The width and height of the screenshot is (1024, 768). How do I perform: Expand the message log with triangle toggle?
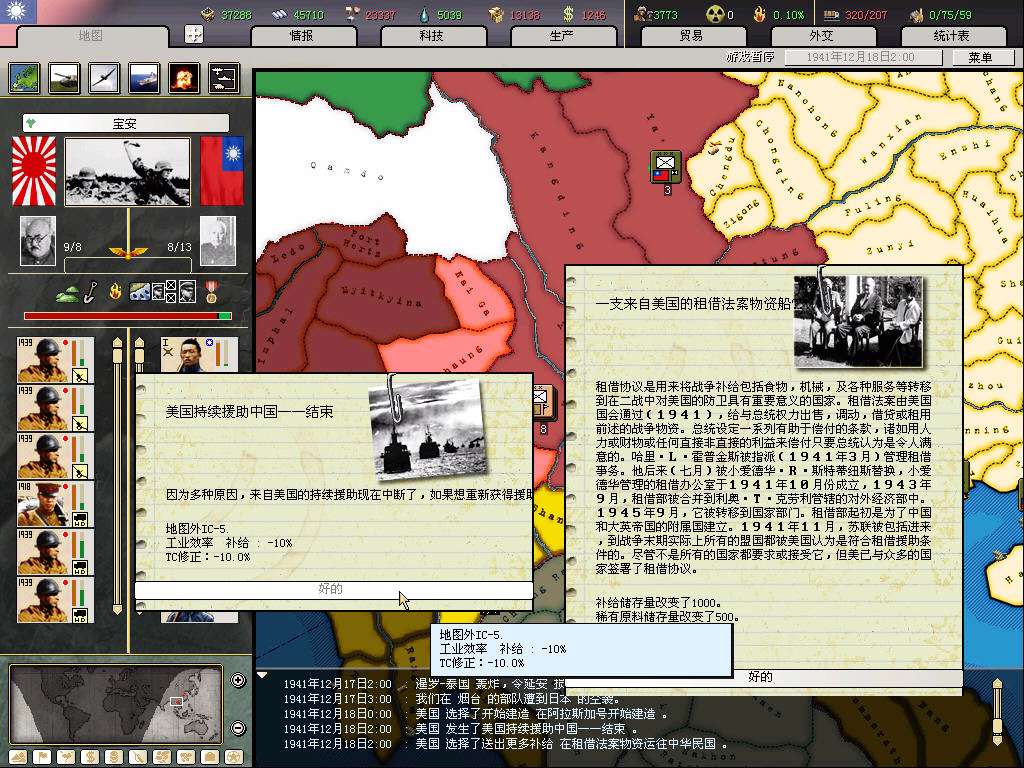[x=262, y=675]
